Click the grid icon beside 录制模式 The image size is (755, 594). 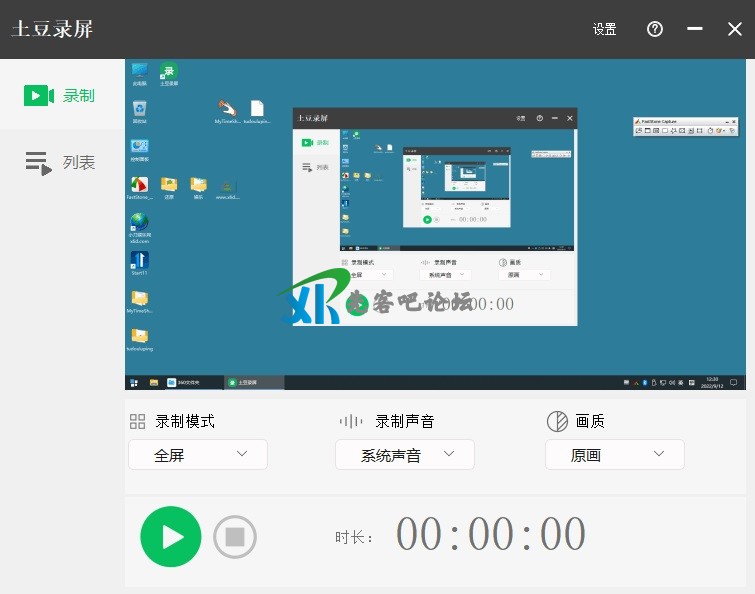[138, 421]
